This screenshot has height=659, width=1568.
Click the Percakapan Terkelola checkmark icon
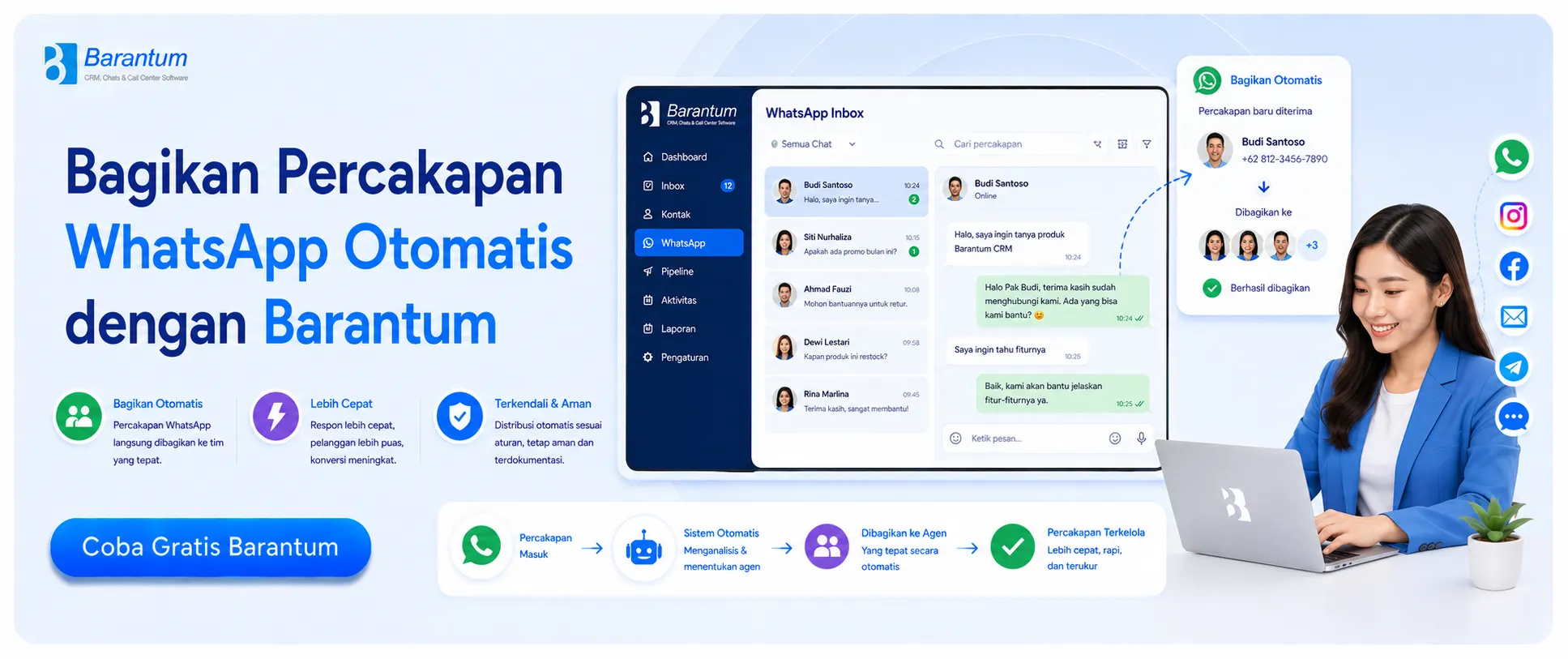pos(1013,547)
